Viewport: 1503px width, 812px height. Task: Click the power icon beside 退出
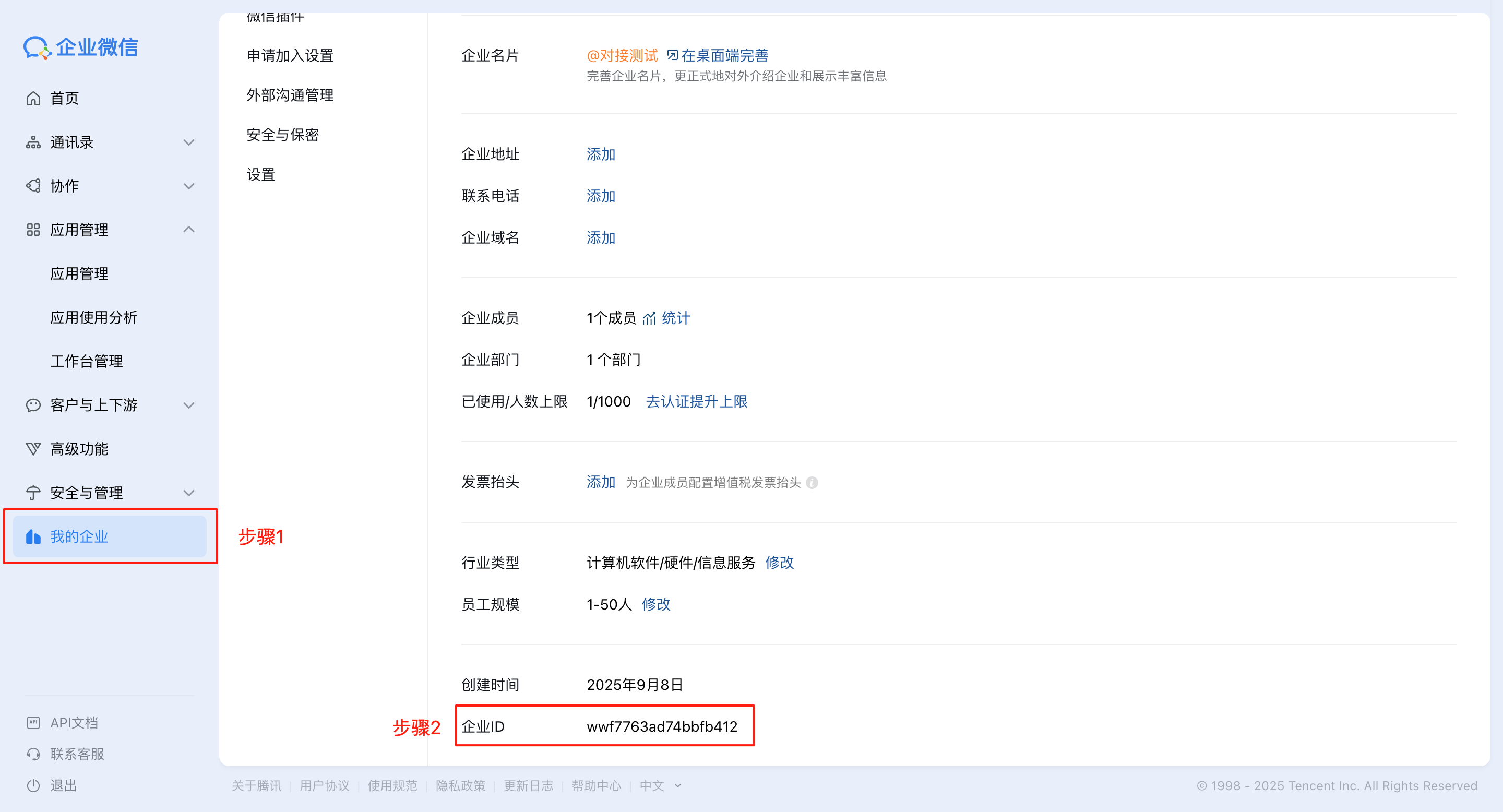click(x=33, y=786)
